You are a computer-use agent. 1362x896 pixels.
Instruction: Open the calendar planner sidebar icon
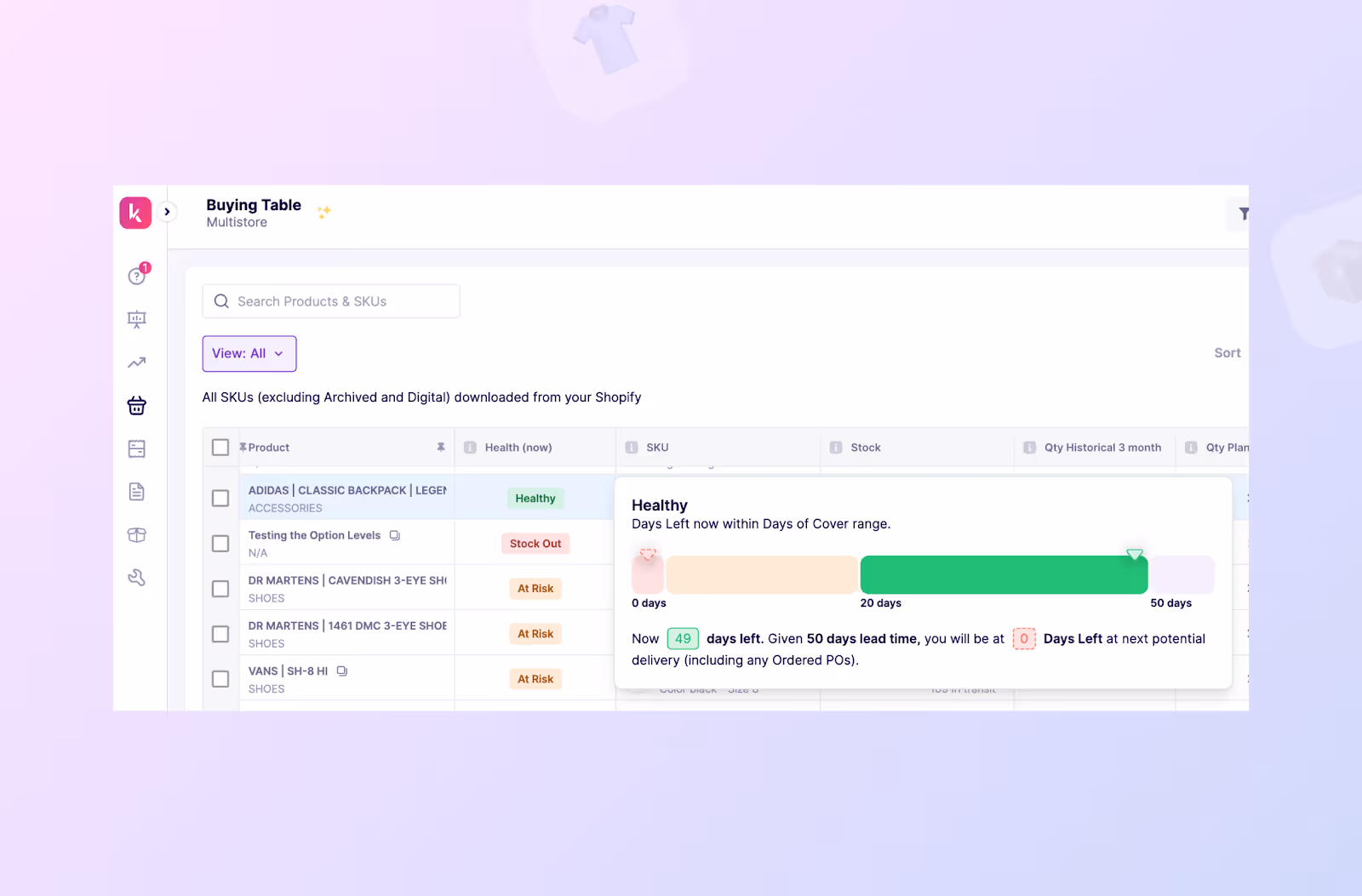pos(137,448)
